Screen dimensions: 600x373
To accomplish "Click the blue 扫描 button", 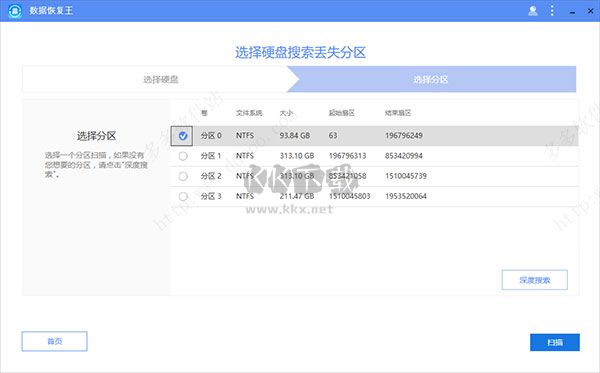I will pos(554,342).
